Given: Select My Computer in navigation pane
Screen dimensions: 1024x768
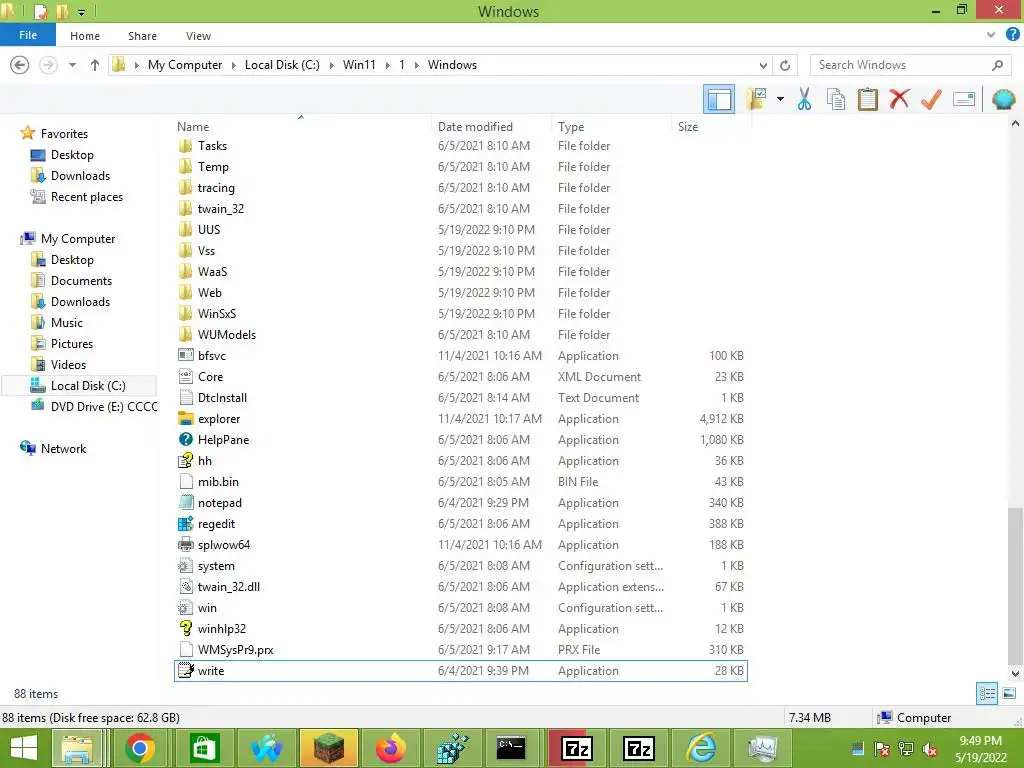Looking at the screenshot, I should click(x=78, y=238).
